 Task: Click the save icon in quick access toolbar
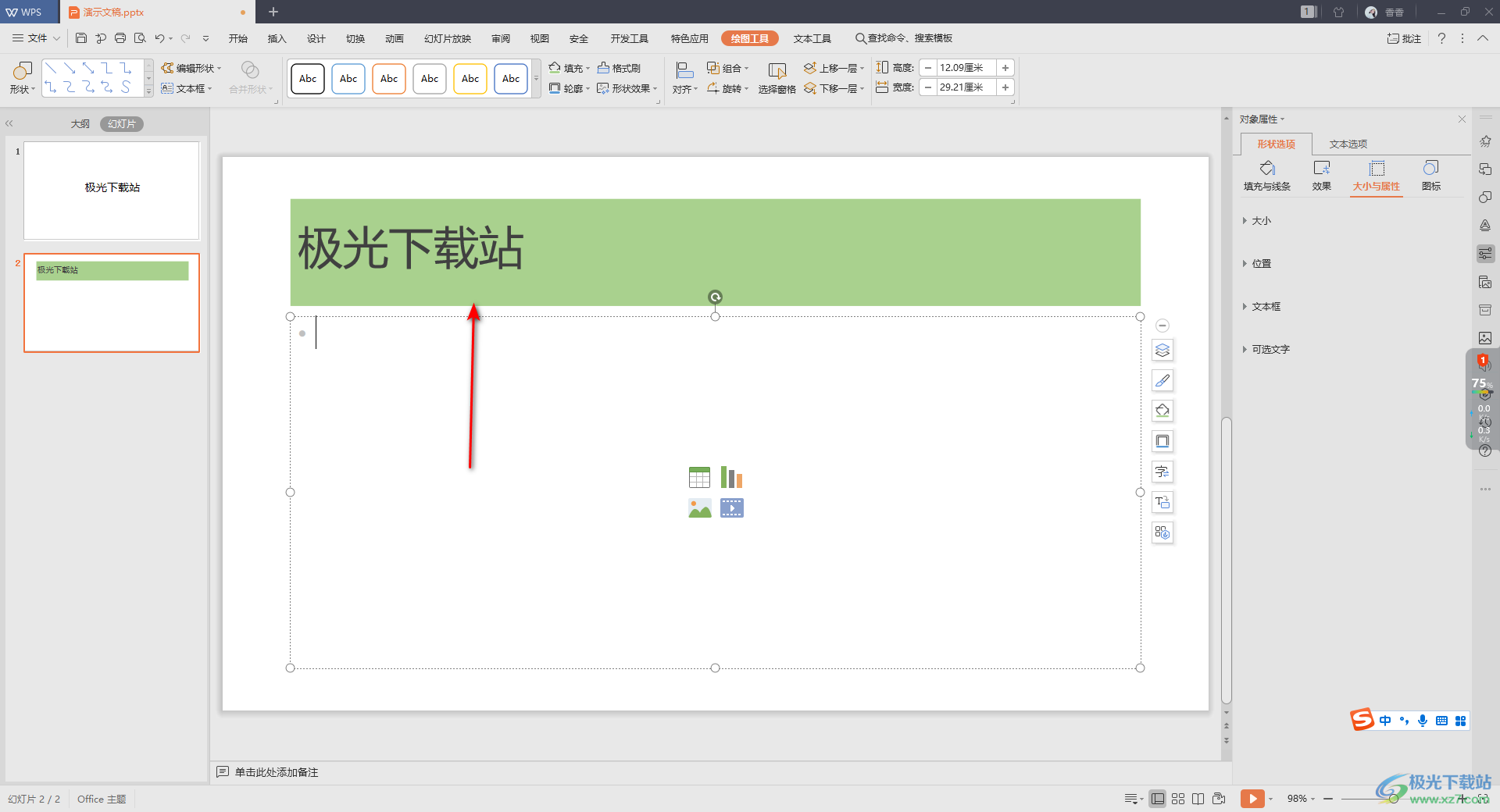[x=81, y=38]
